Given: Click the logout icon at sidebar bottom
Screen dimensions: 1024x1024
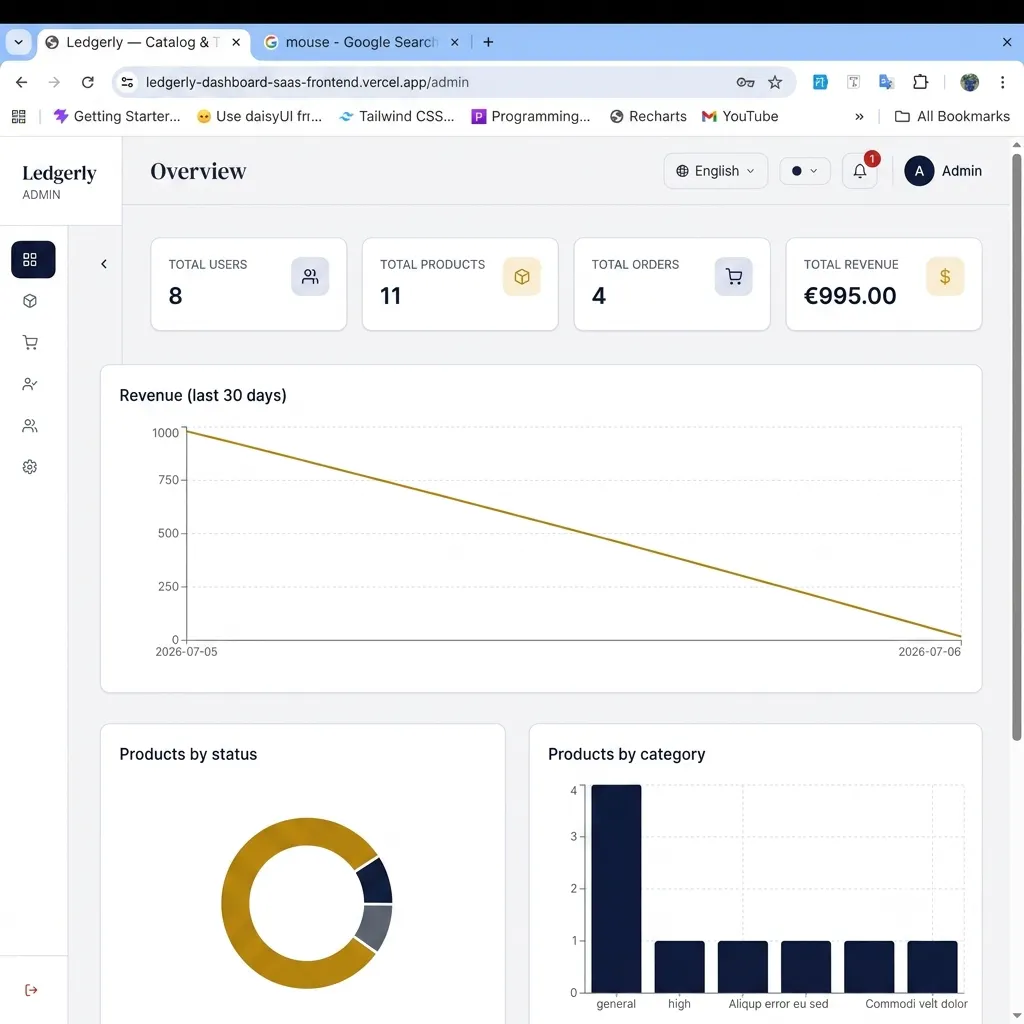Looking at the screenshot, I should coord(31,990).
